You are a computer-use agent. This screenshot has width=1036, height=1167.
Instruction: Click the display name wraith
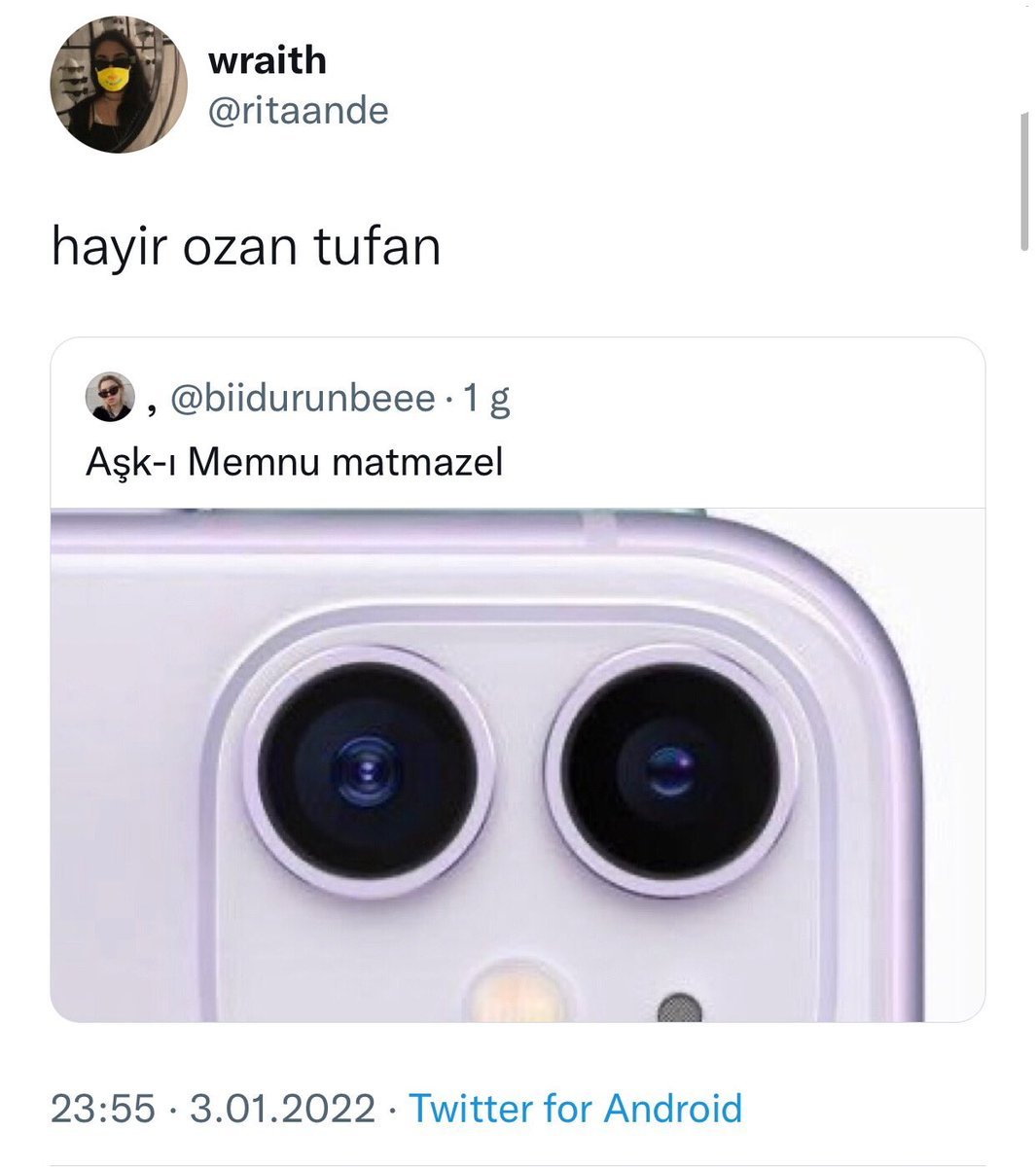[x=267, y=60]
